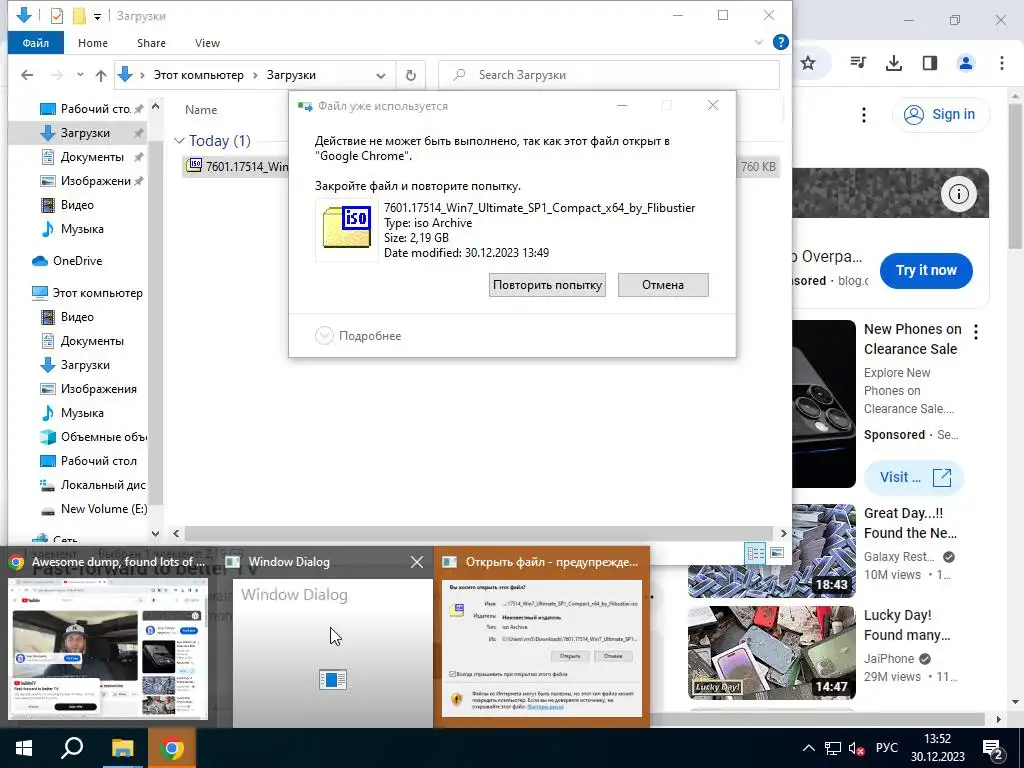Open YouTube settings three-dot menu
The width and height of the screenshot is (1024, 768).
point(863,115)
